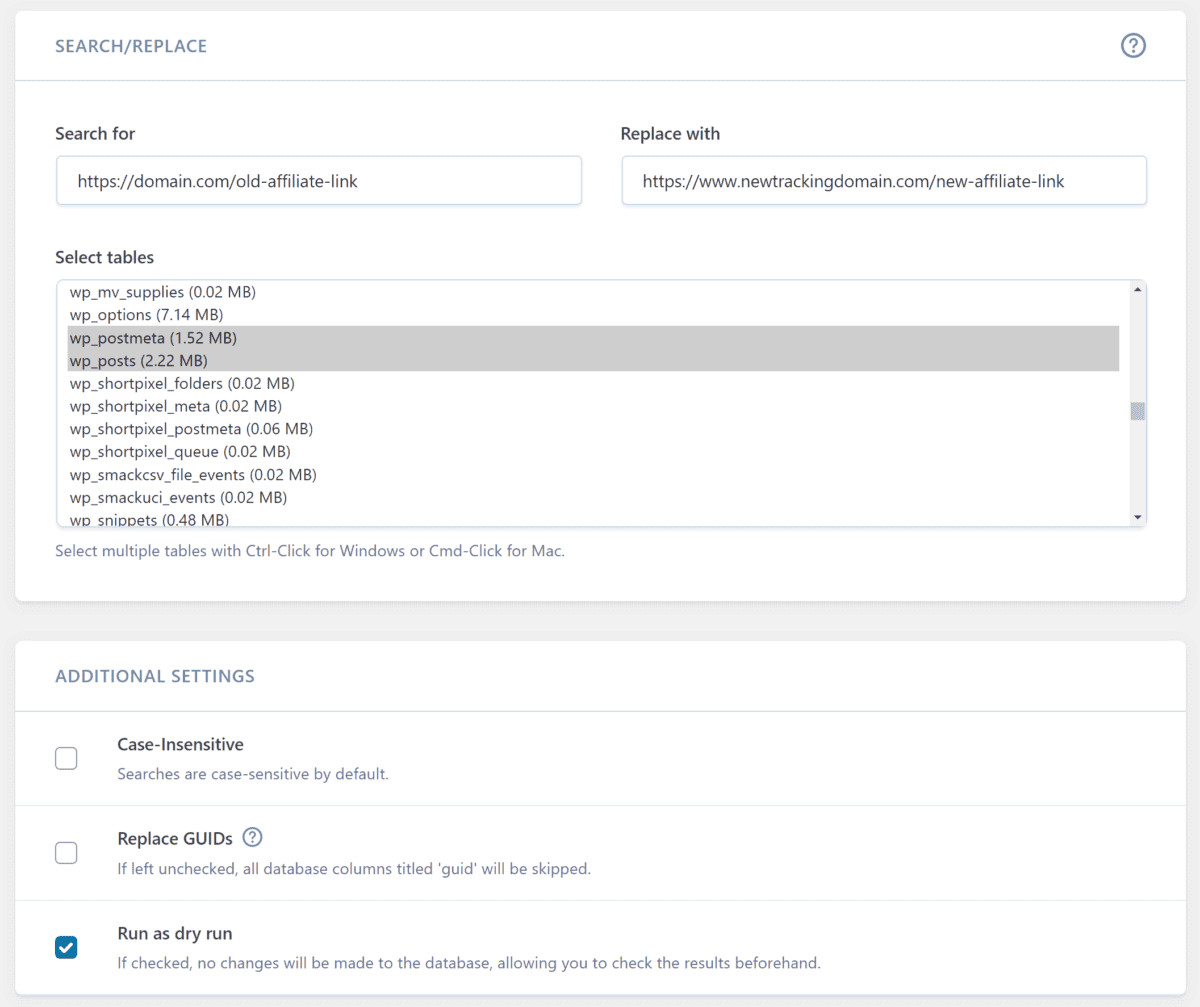This screenshot has height=1007, width=1200.
Task: Disable the Run as dry run option
Action: pyautogui.click(x=66, y=947)
